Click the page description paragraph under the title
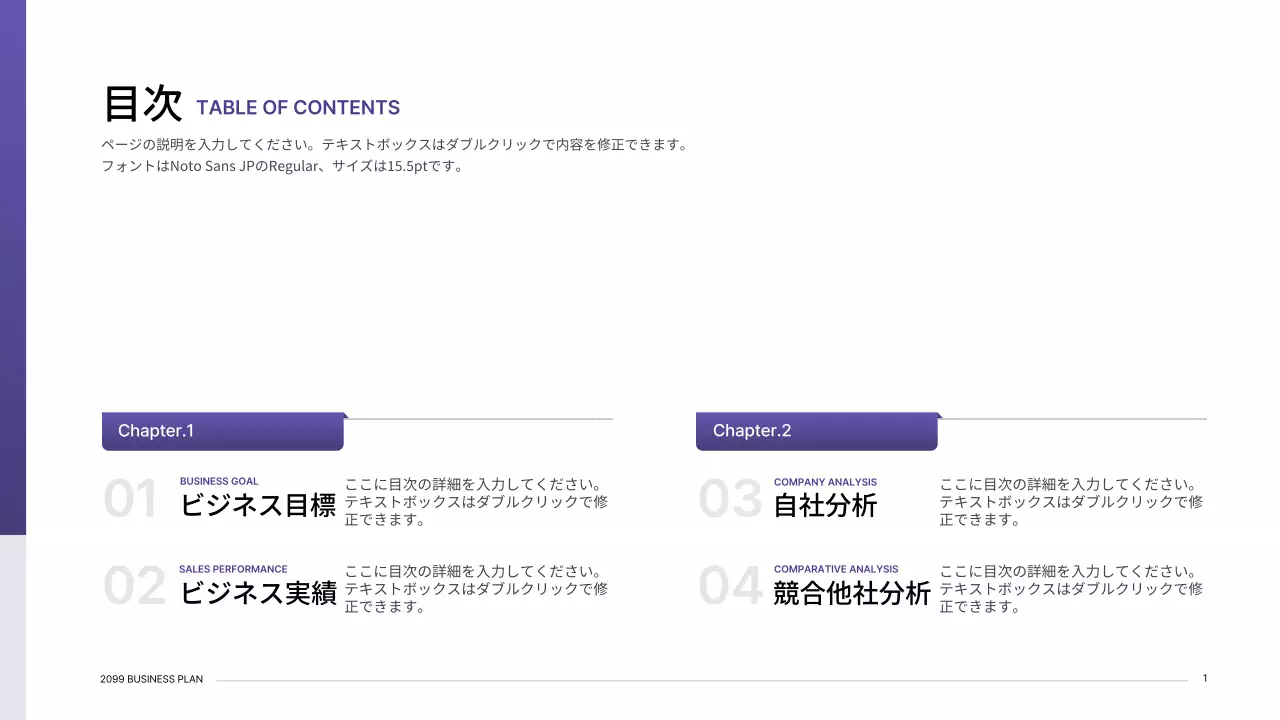Screen dimensions: 1280x720 pos(394,154)
